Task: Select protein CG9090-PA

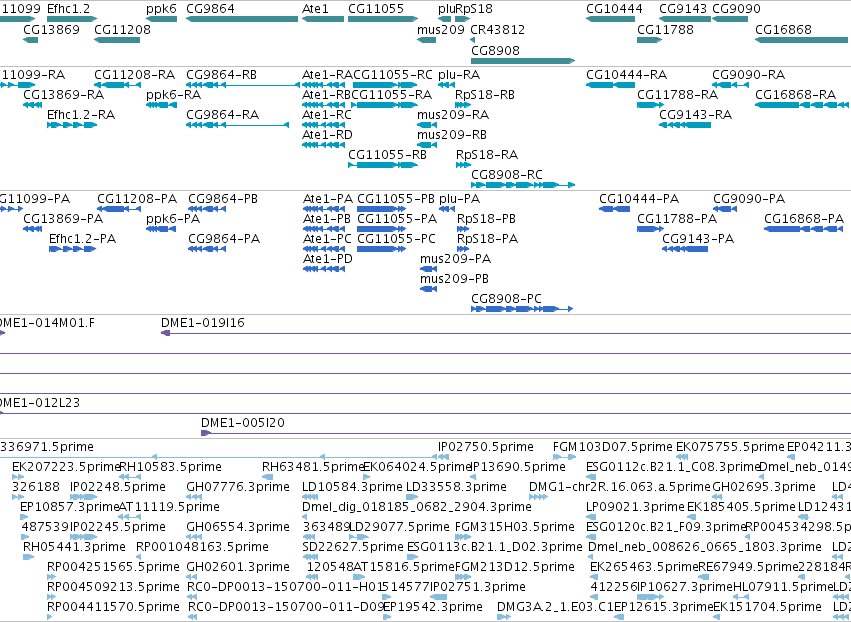Action: pos(725,209)
